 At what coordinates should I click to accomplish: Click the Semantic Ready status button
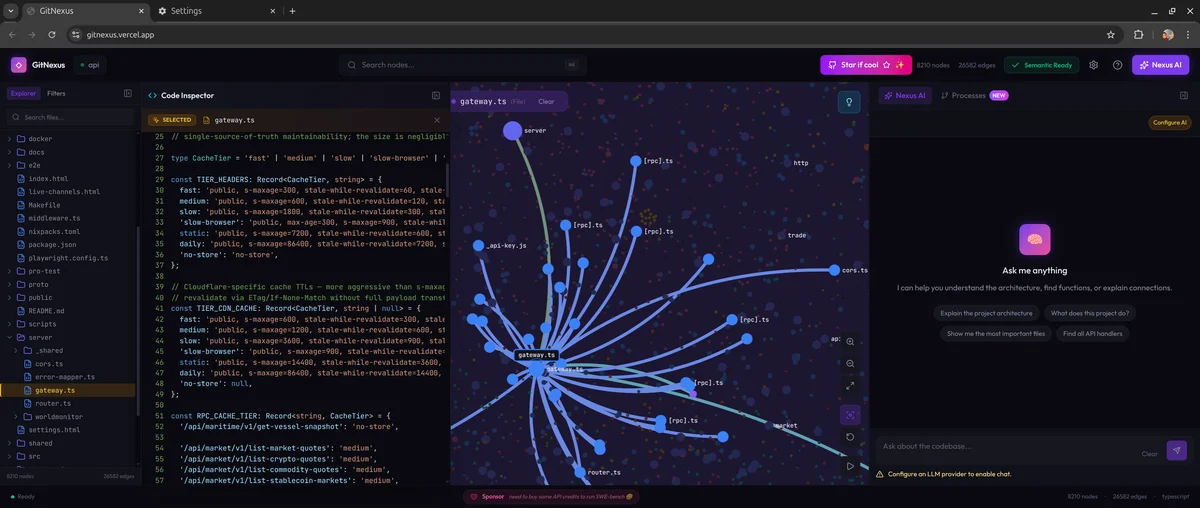pos(1041,65)
